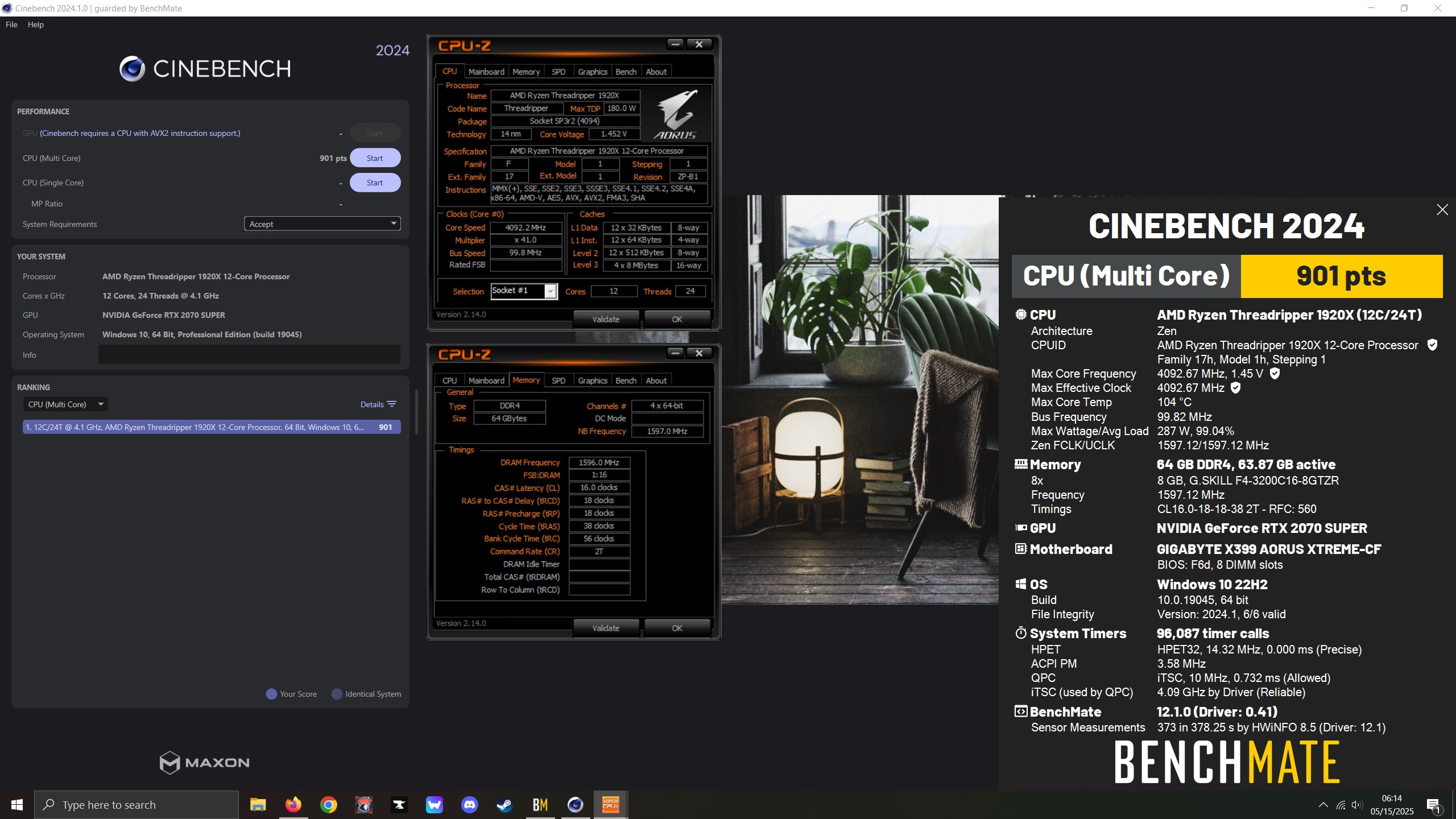Viewport: 1456px width, 819px height.
Task: Select the 901 ranking result row
Action: point(212,427)
